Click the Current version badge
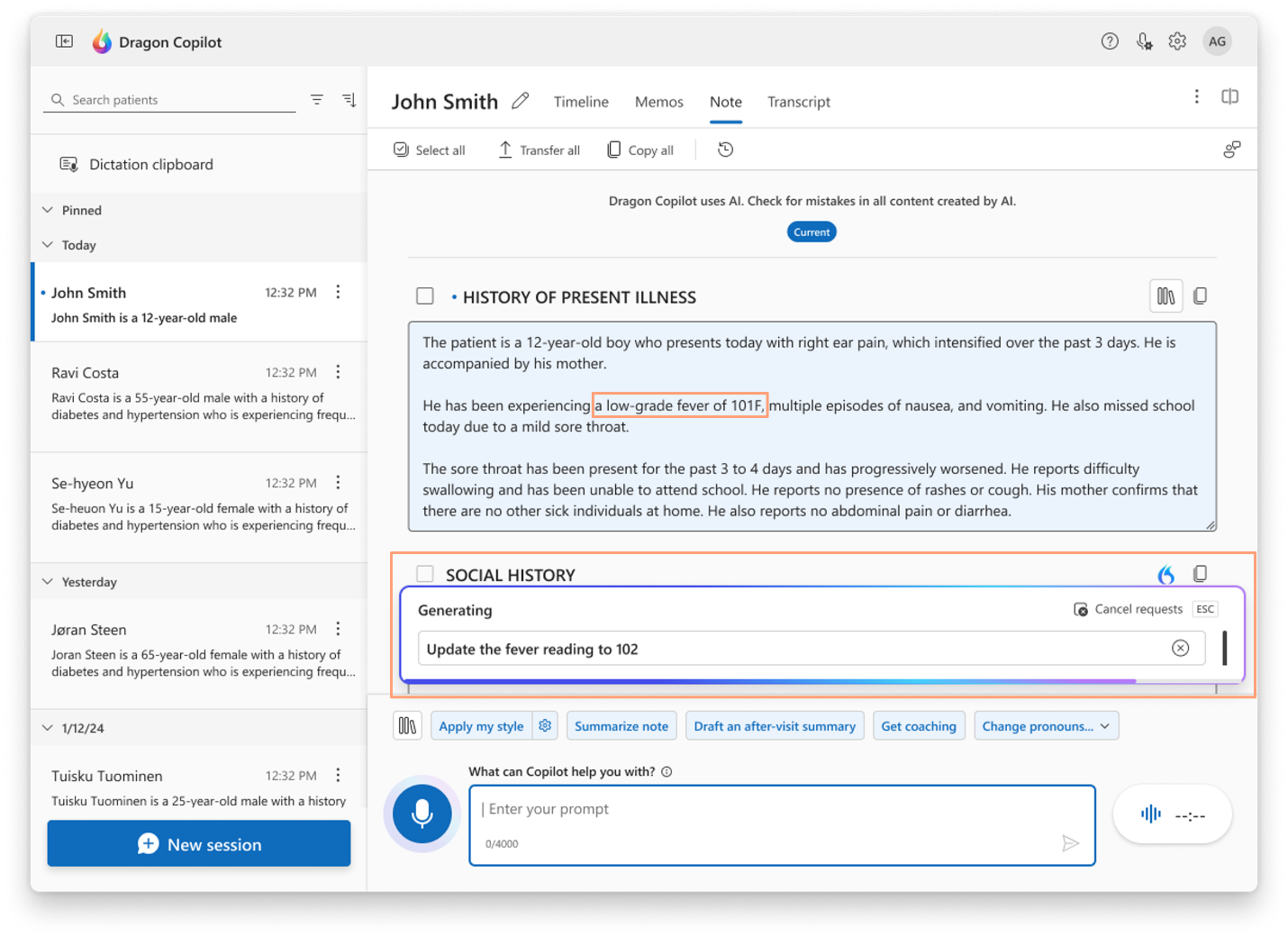Image resolution: width=1288 pixels, height=937 pixels. (812, 232)
